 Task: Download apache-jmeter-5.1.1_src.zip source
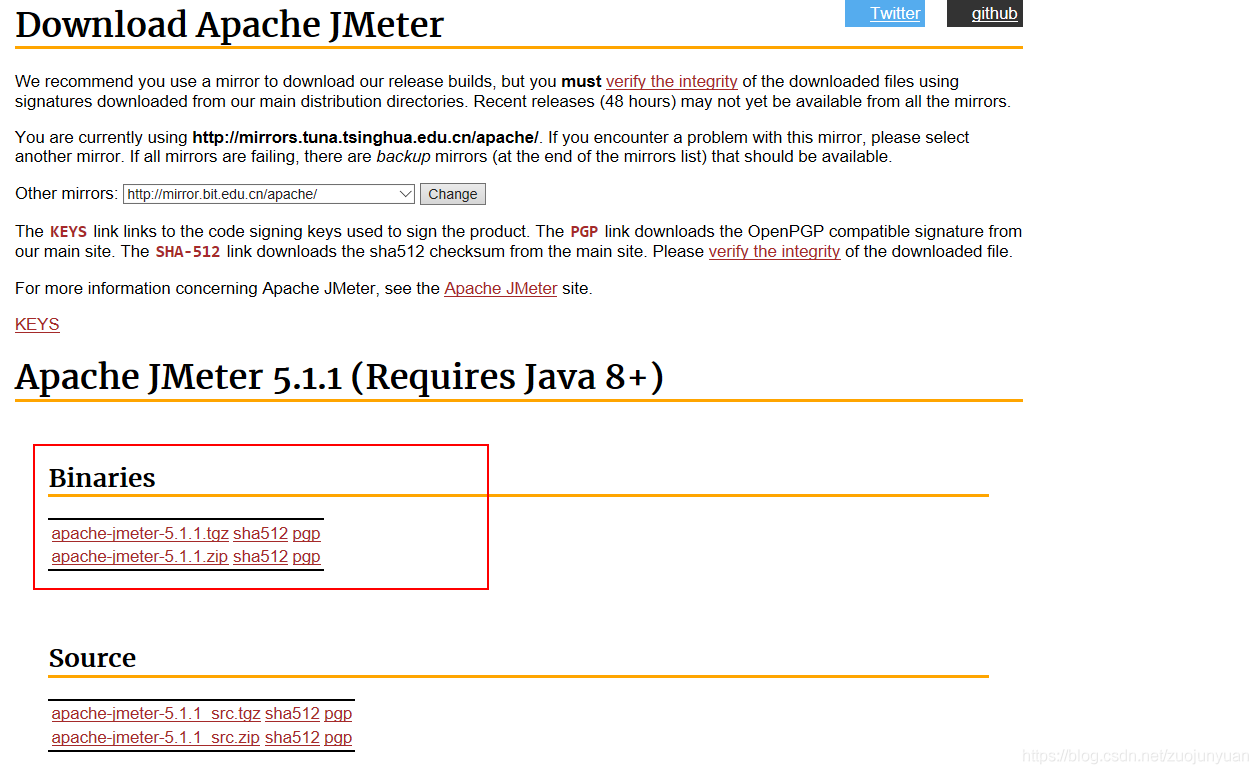pyautogui.click(x=156, y=737)
